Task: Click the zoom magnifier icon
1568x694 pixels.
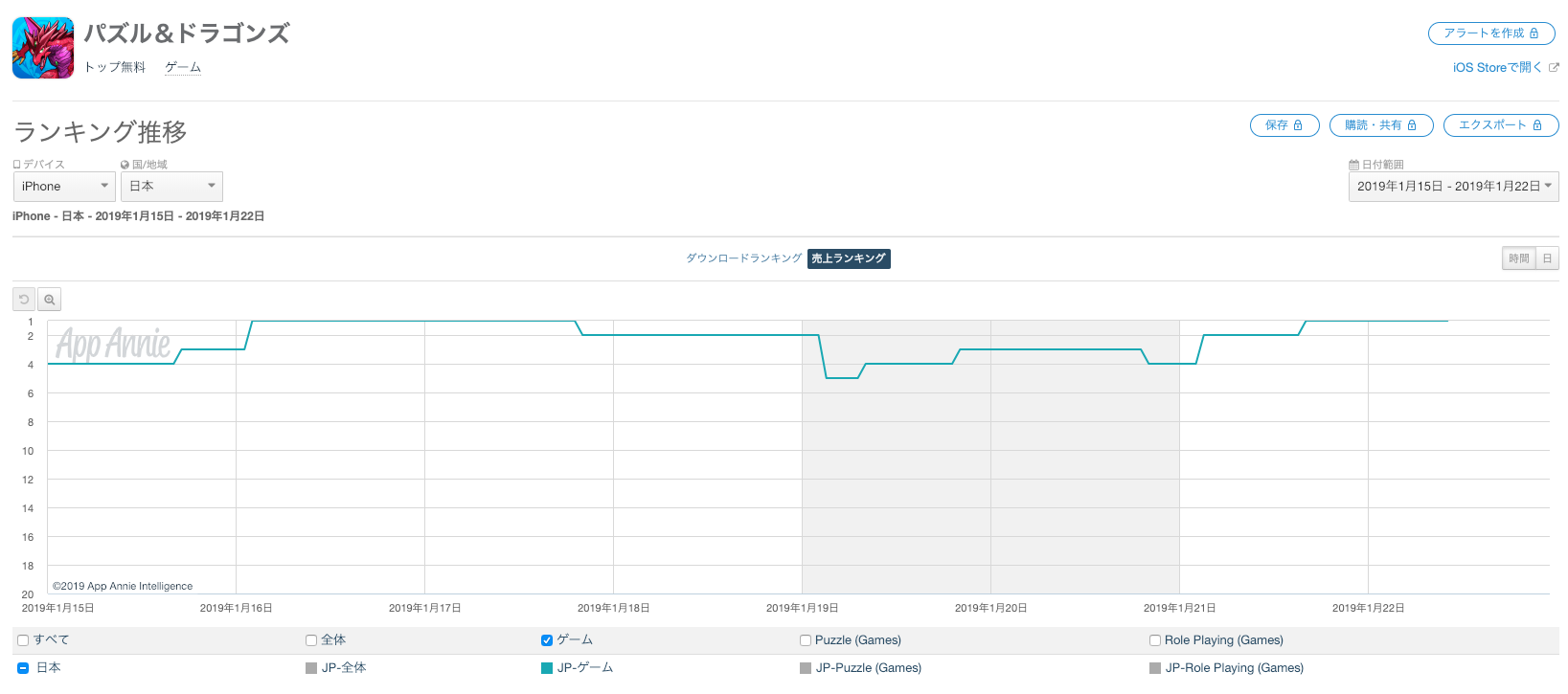Action: pos(49,300)
